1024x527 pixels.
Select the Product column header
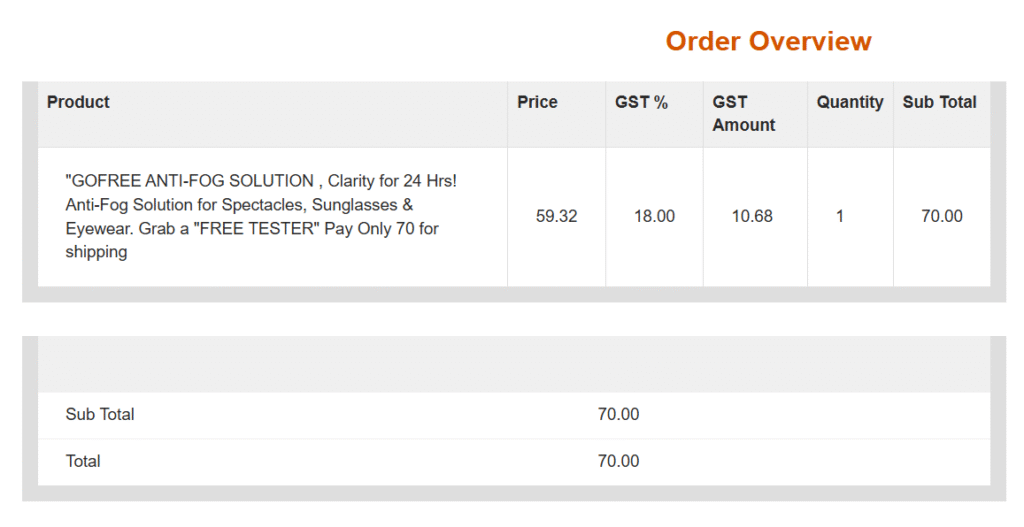78,102
